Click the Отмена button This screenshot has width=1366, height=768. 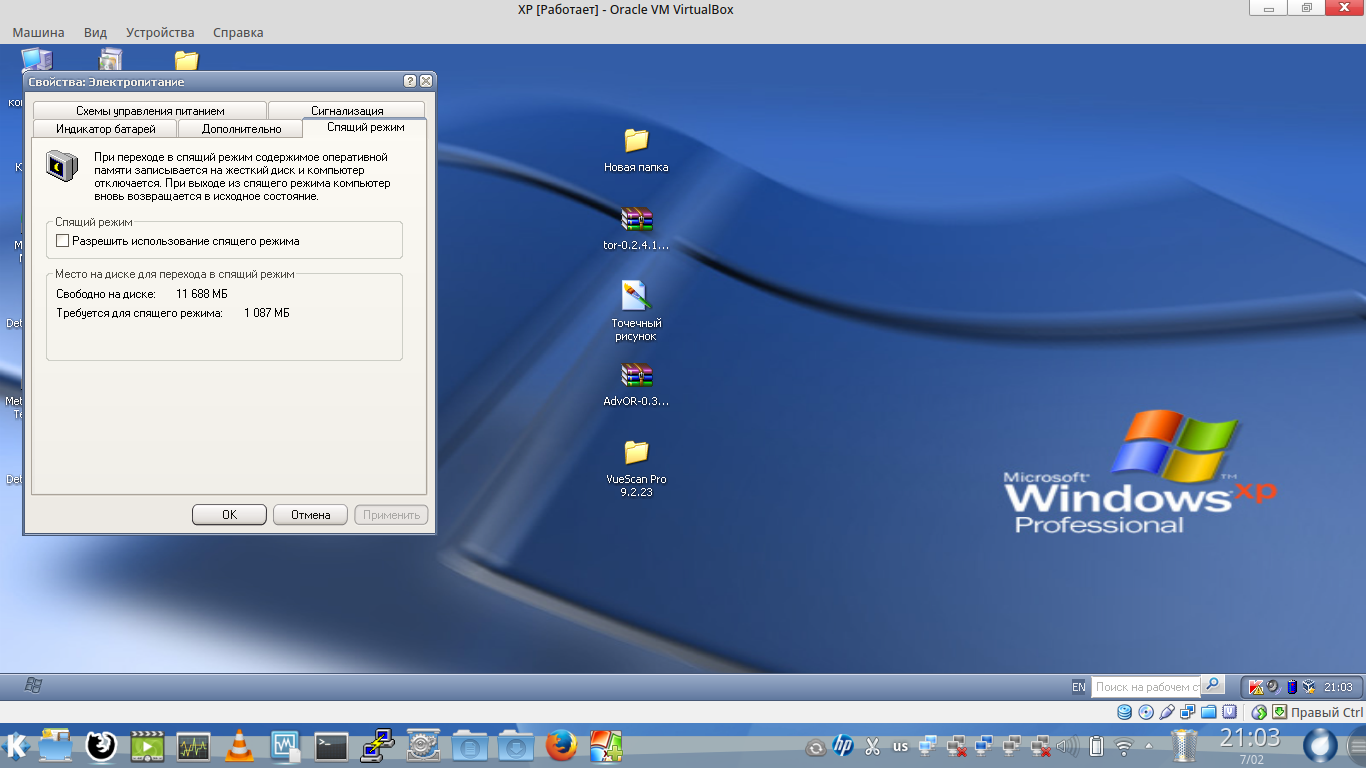coord(310,515)
